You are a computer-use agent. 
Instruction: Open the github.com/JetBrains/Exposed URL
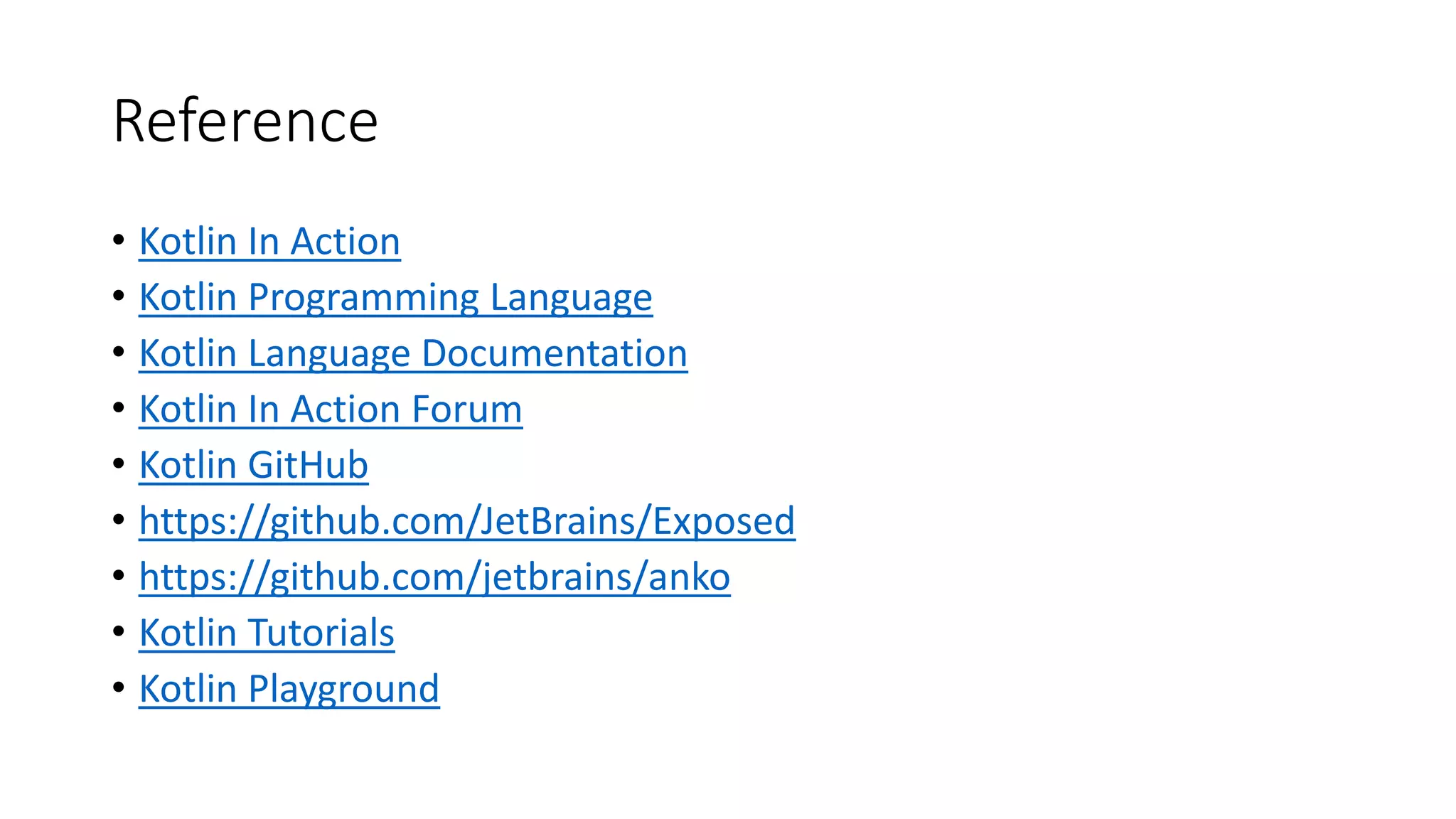(467, 522)
